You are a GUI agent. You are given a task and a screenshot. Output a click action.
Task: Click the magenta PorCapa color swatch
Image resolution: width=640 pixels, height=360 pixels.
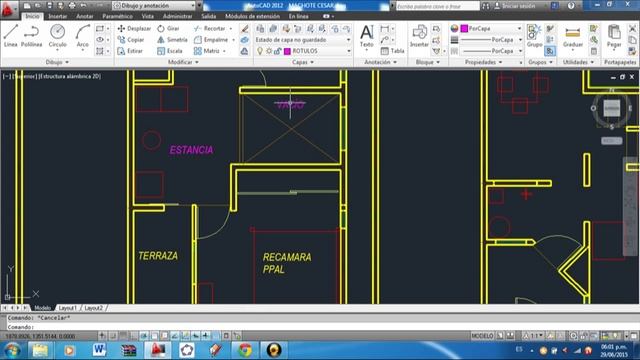(x=464, y=29)
